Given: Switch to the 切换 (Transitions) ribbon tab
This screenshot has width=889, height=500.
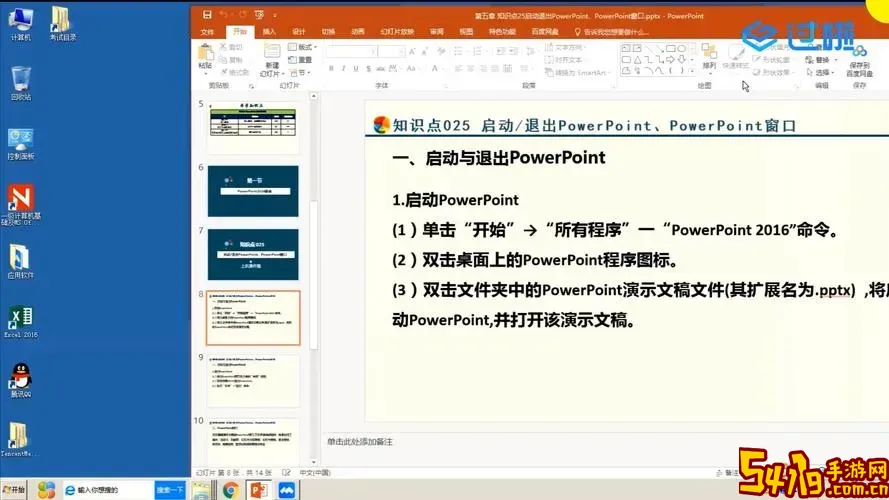Looking at the screenshot, I should pyautogui.click(x=328, y=32).
